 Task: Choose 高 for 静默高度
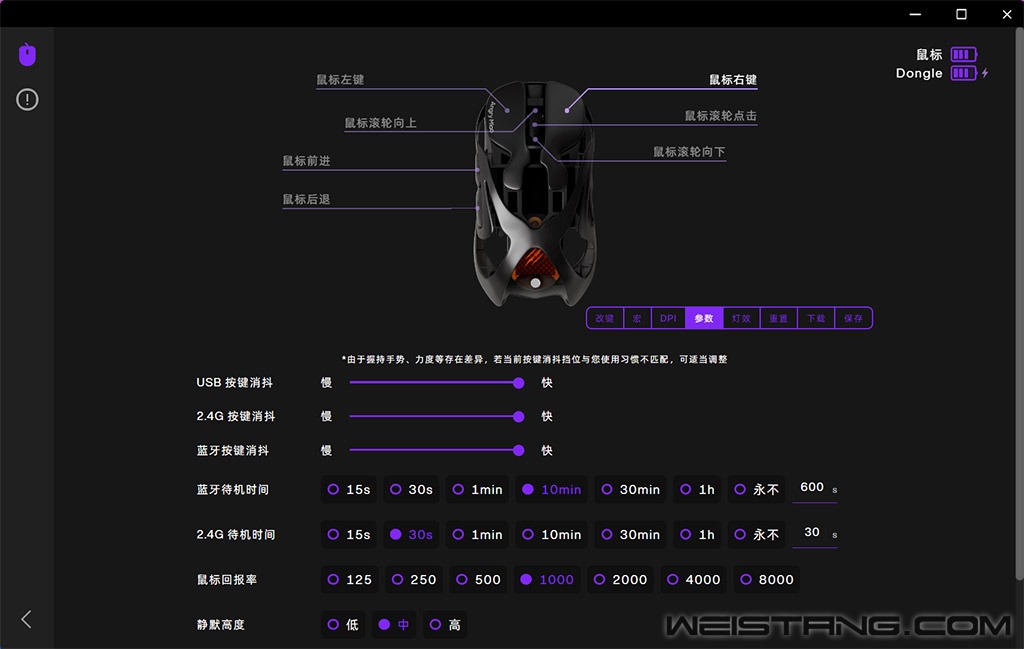coord(445,625)
